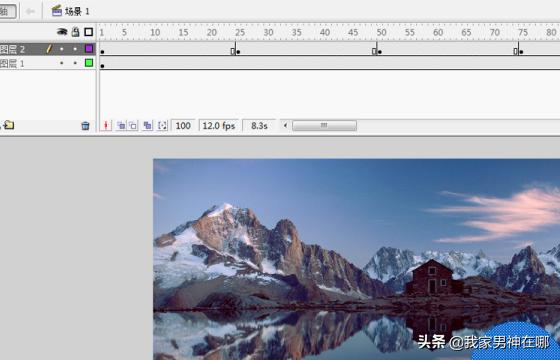Turn on edit multiple frames

pyautogui.click(x=147, y=125)
